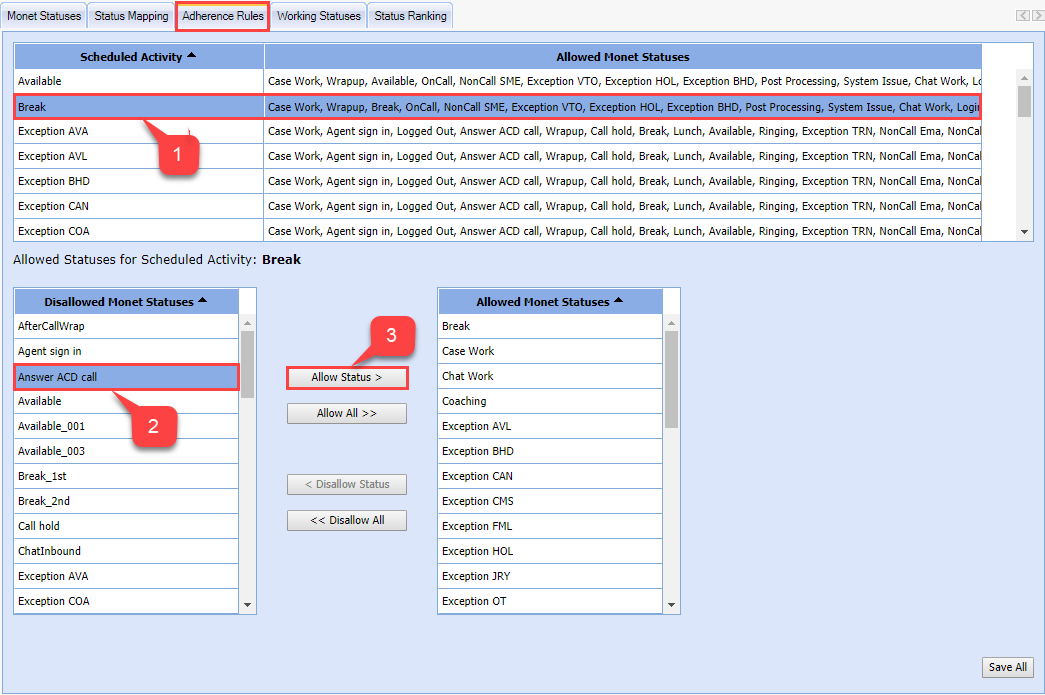Click the Allow Status > button
The image size is (1045, 695).
(347, 378)
